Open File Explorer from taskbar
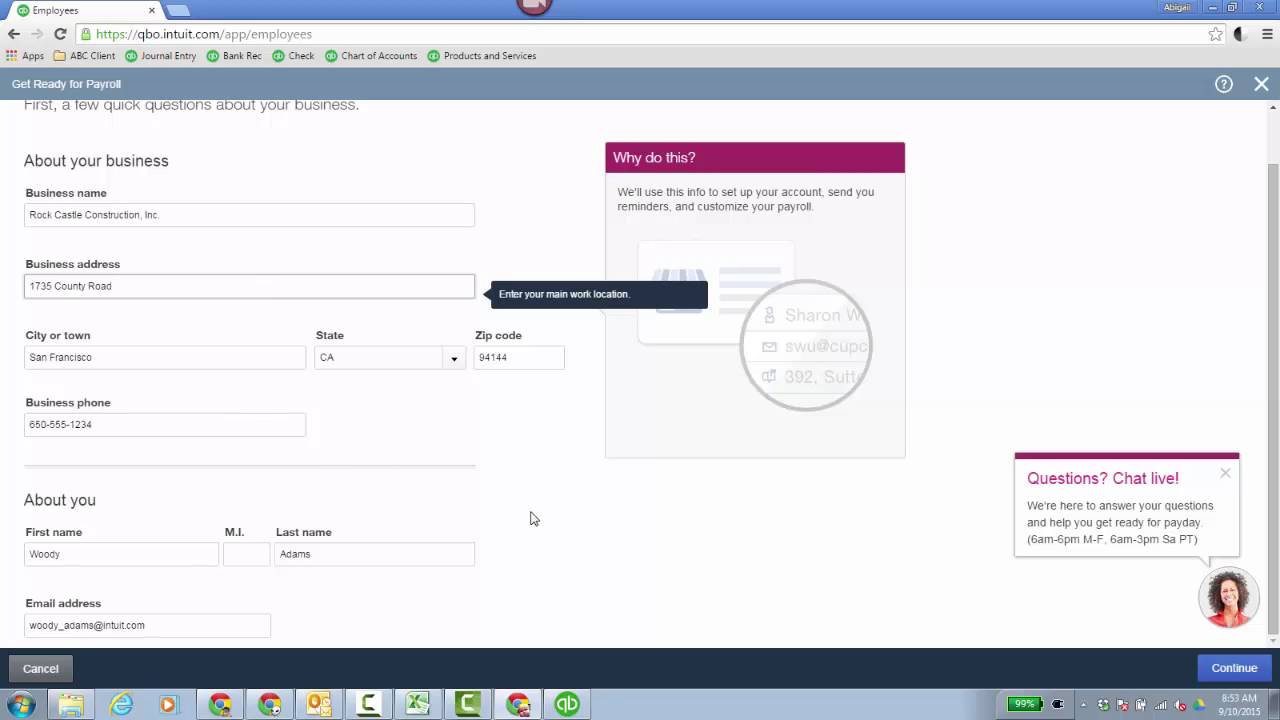 (71, 704)
